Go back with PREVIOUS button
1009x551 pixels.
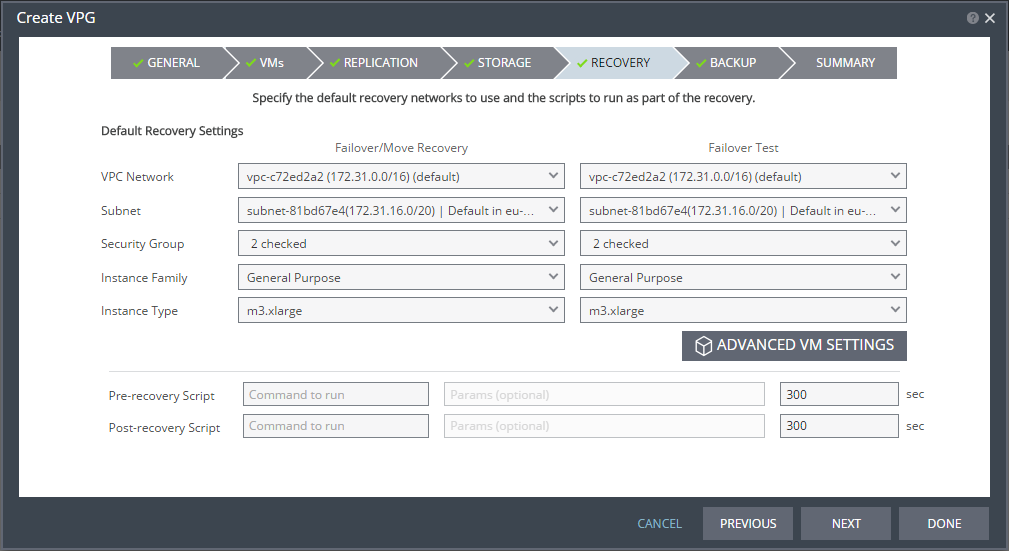[x=748, y=524]
